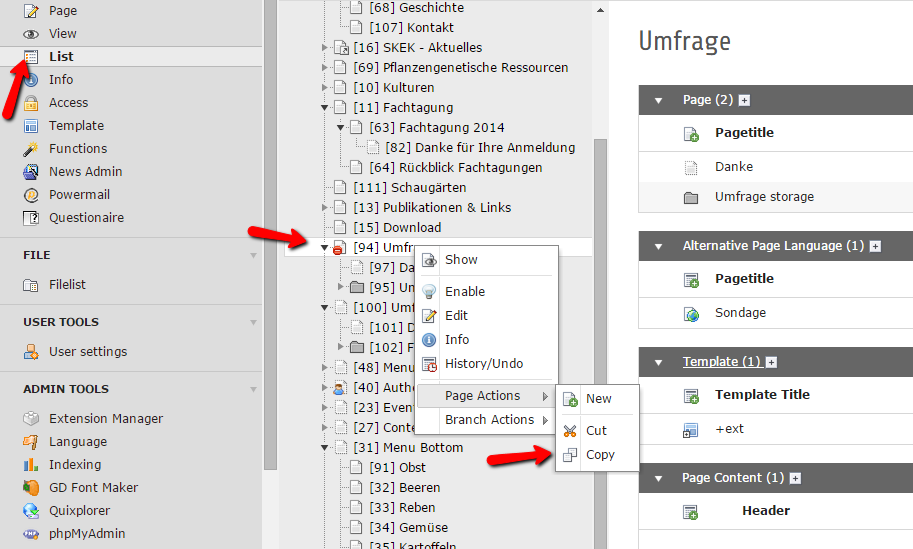Choose History/Undo from the context menu
The image size is (913, 549).
tap(486, 364)
